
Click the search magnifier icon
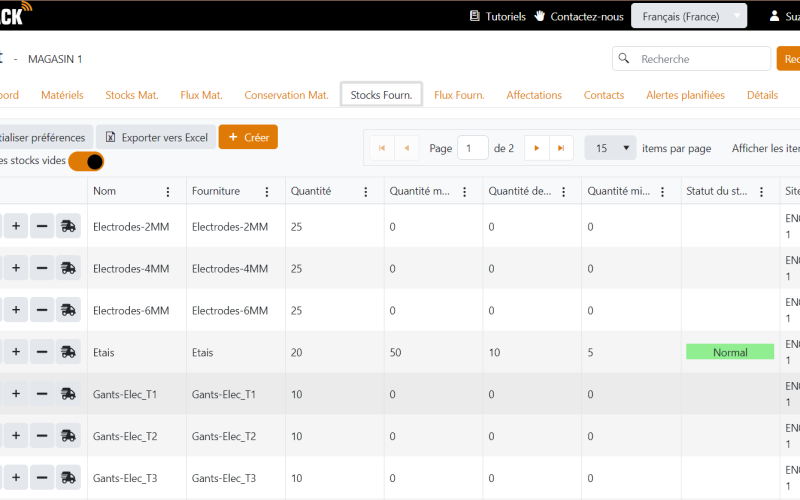(623, 58)
